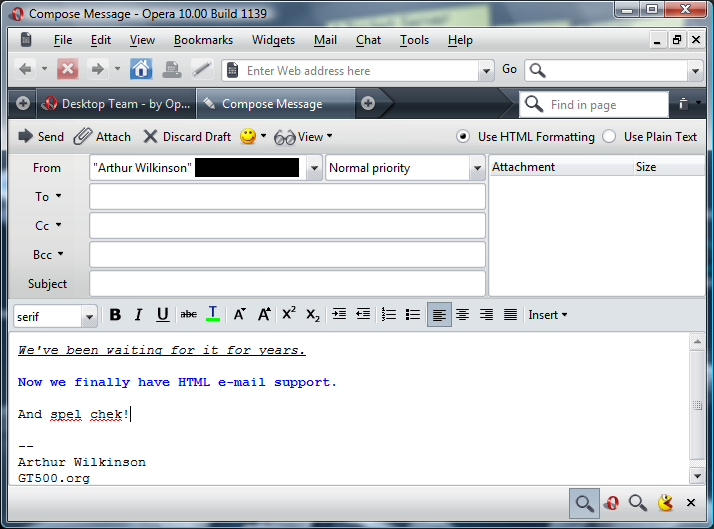Increase the font size
This screenshot has width=714, height=529.
(264, 315)
